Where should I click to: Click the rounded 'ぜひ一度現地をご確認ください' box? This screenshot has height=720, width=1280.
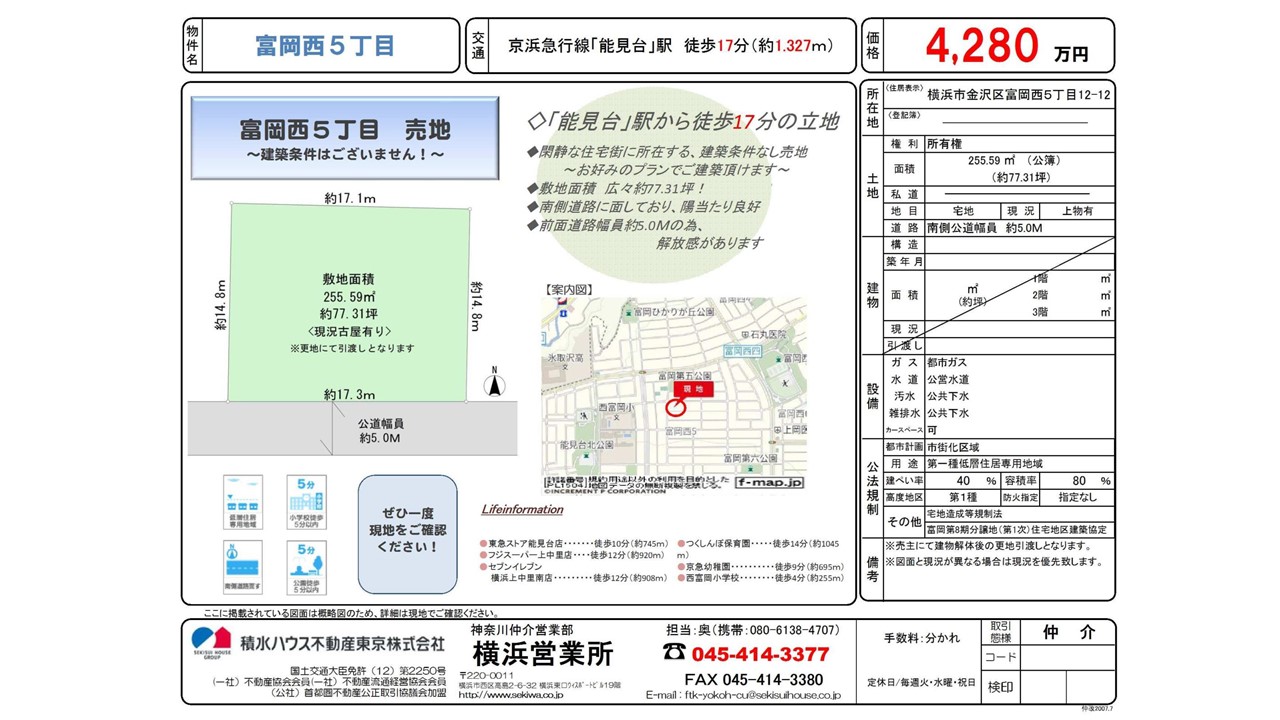click(407, 535)
